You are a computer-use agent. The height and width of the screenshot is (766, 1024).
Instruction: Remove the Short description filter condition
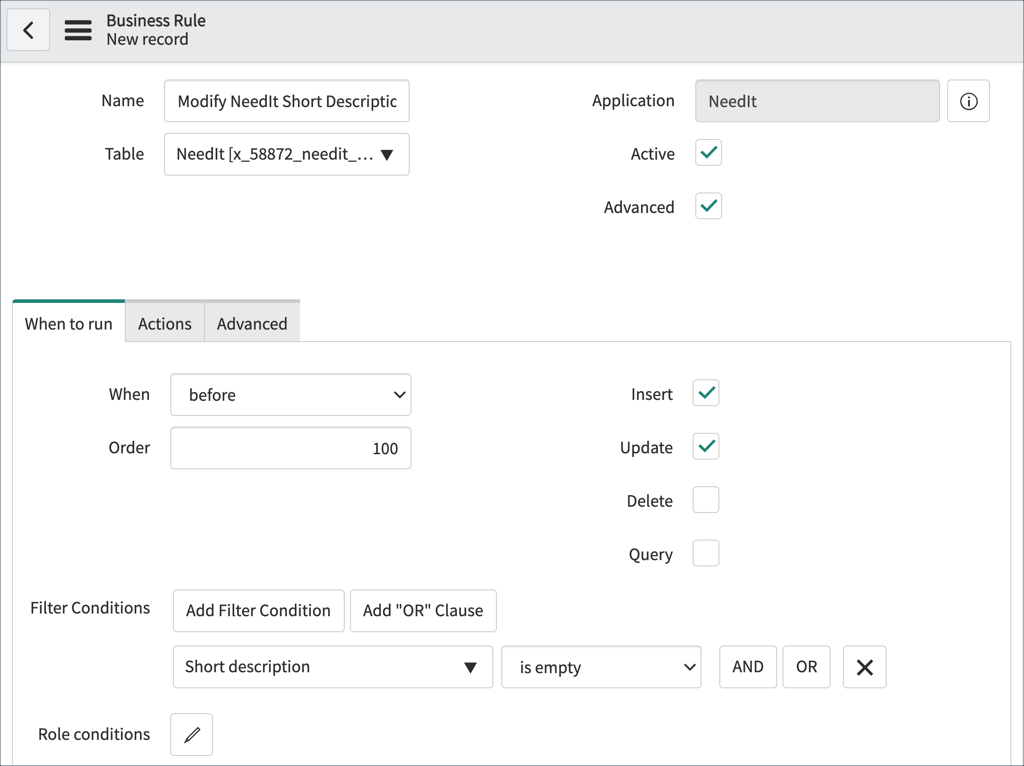(x=864, y=667)
